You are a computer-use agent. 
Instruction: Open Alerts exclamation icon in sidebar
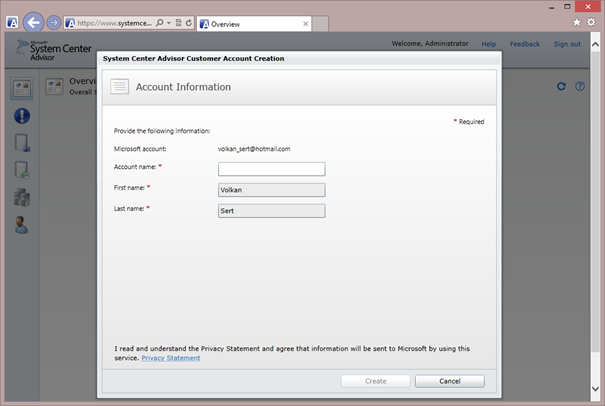pyautogui.click(x=22, y=116)
